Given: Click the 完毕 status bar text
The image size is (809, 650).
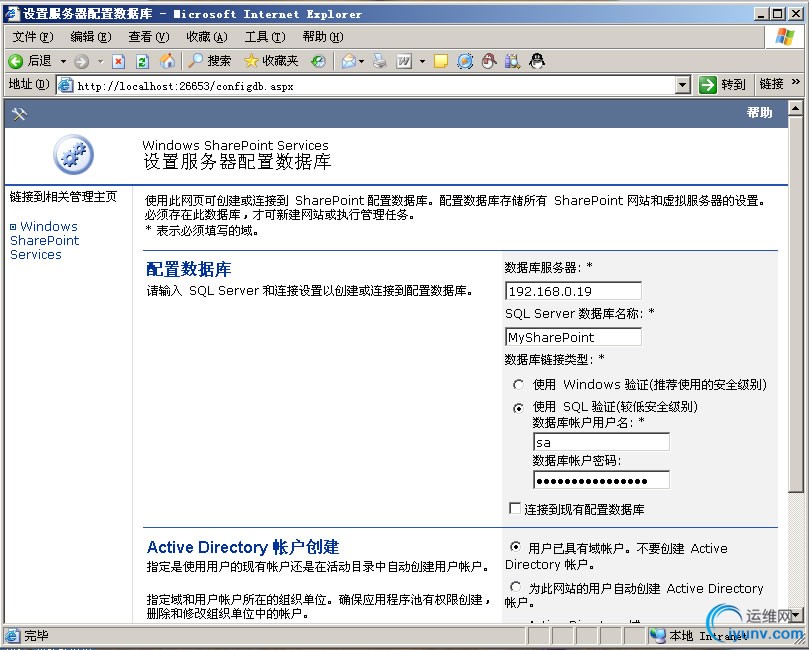Looking at the screenshot, I should [x=36, y=636].
